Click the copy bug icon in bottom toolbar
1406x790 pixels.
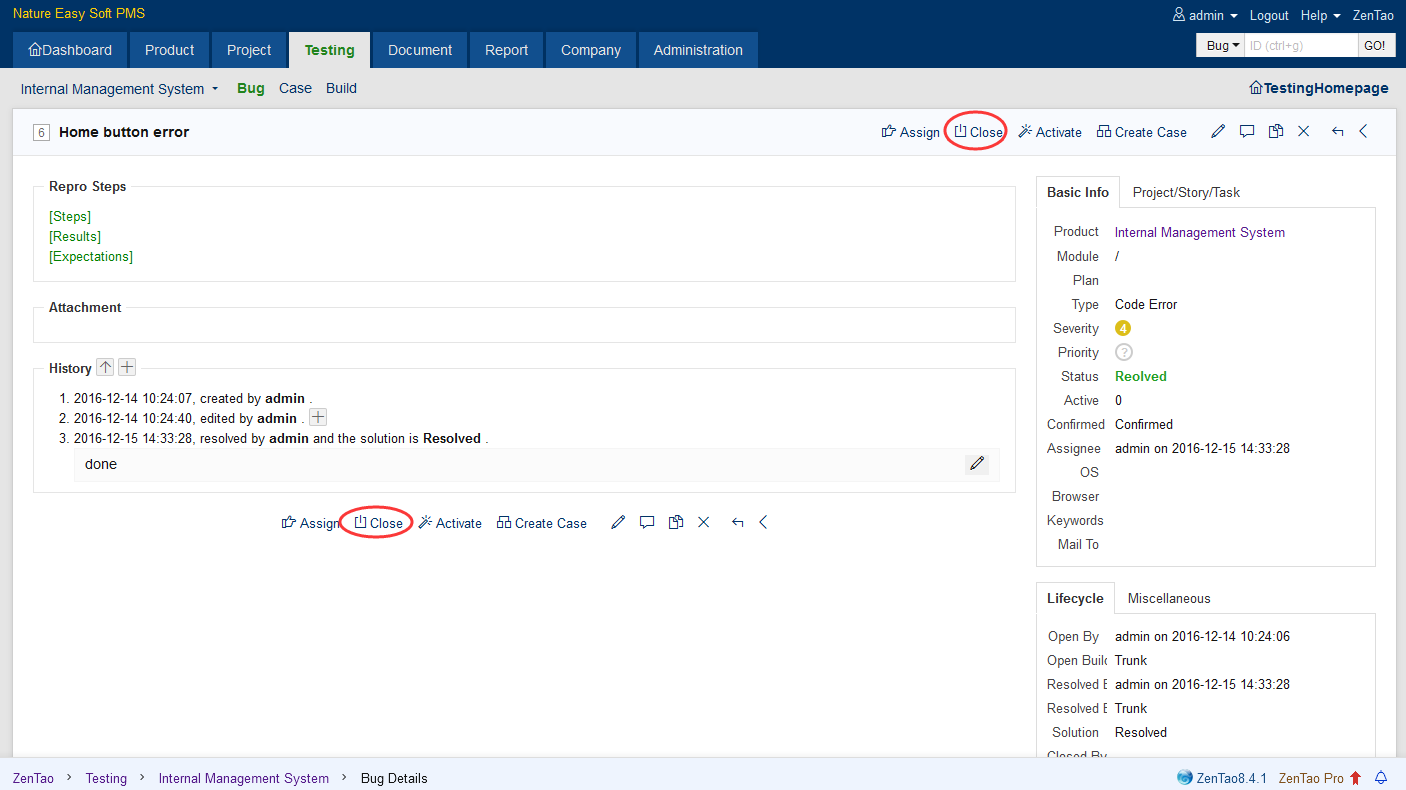[x=676, y=522]
